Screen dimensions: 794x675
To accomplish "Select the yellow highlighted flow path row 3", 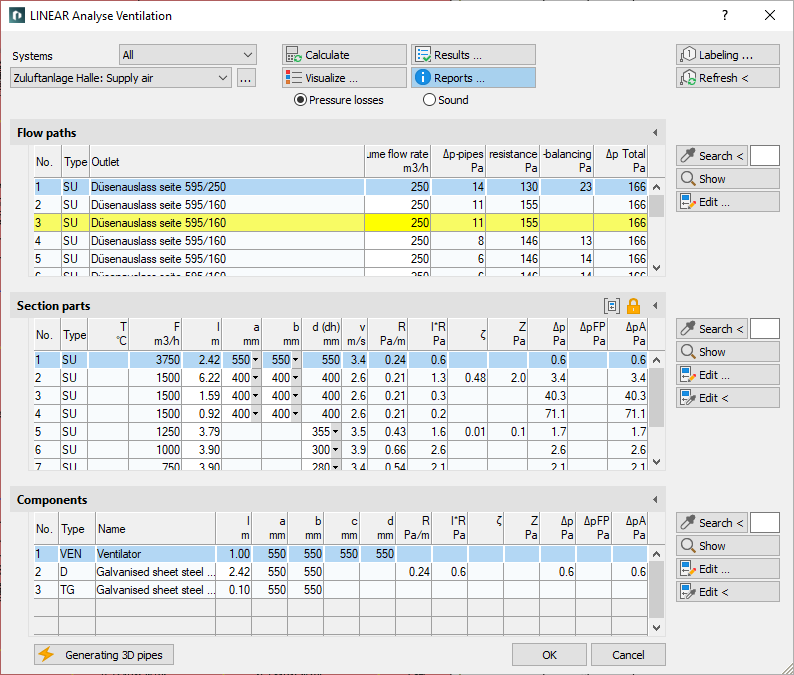I will tap(341, 223).
